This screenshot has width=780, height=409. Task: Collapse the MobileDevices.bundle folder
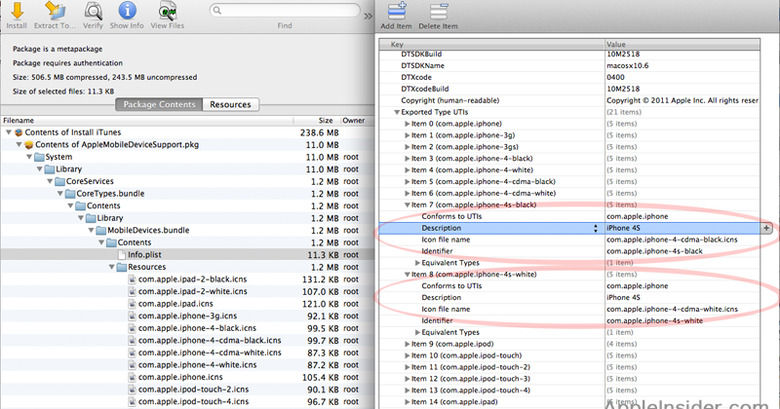tap(92, 230)
